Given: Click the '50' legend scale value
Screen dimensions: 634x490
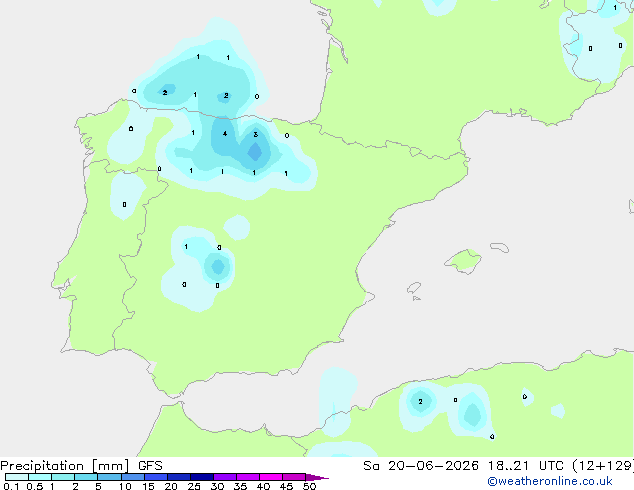Looking at the screenshot, I should pyautogui.click(x=309, y=486).
